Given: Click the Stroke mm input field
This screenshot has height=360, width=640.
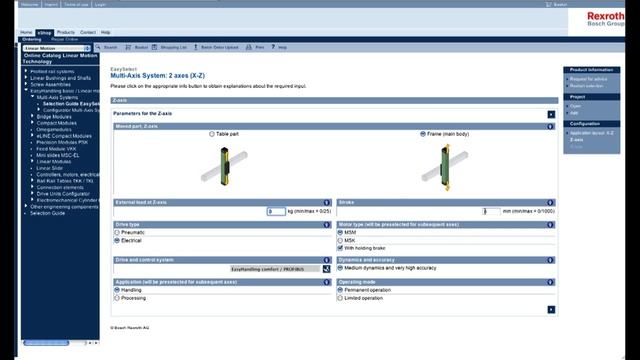Looking at the screenshot, I should point(491,211).
